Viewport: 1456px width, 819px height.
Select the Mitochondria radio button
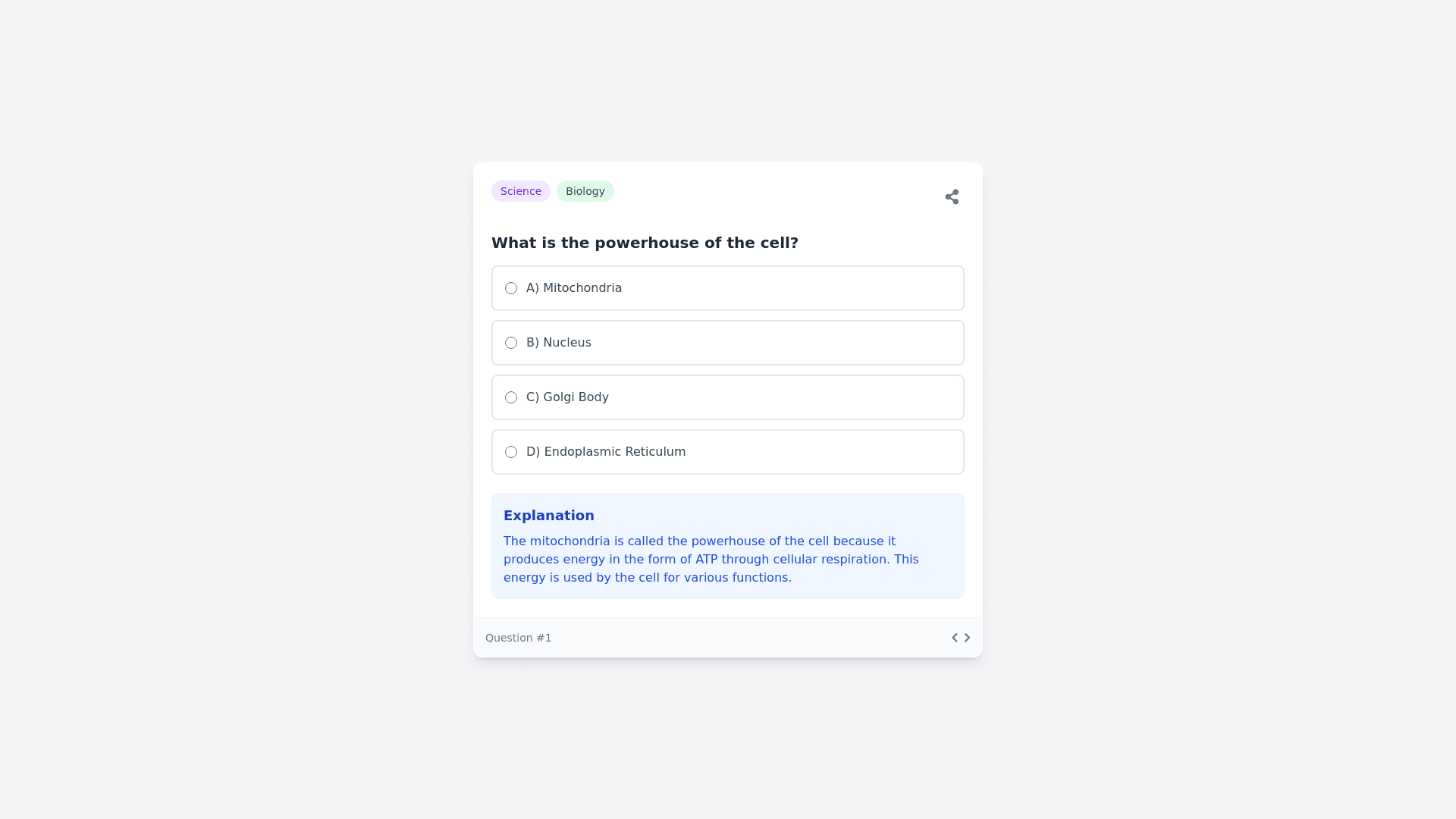pyautogui.click(x=511, y=288)
